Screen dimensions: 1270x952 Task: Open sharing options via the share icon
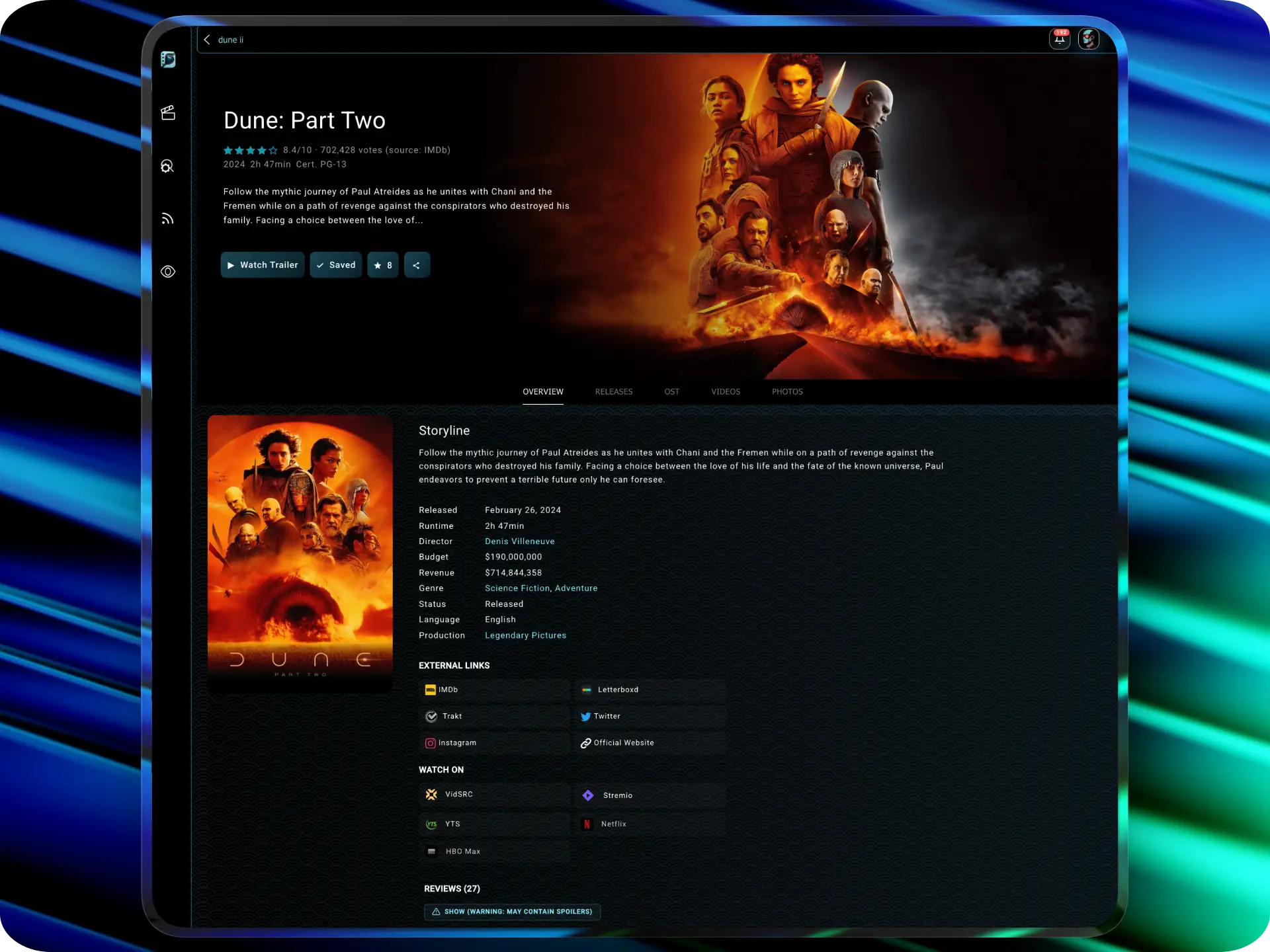coord(417,264)
